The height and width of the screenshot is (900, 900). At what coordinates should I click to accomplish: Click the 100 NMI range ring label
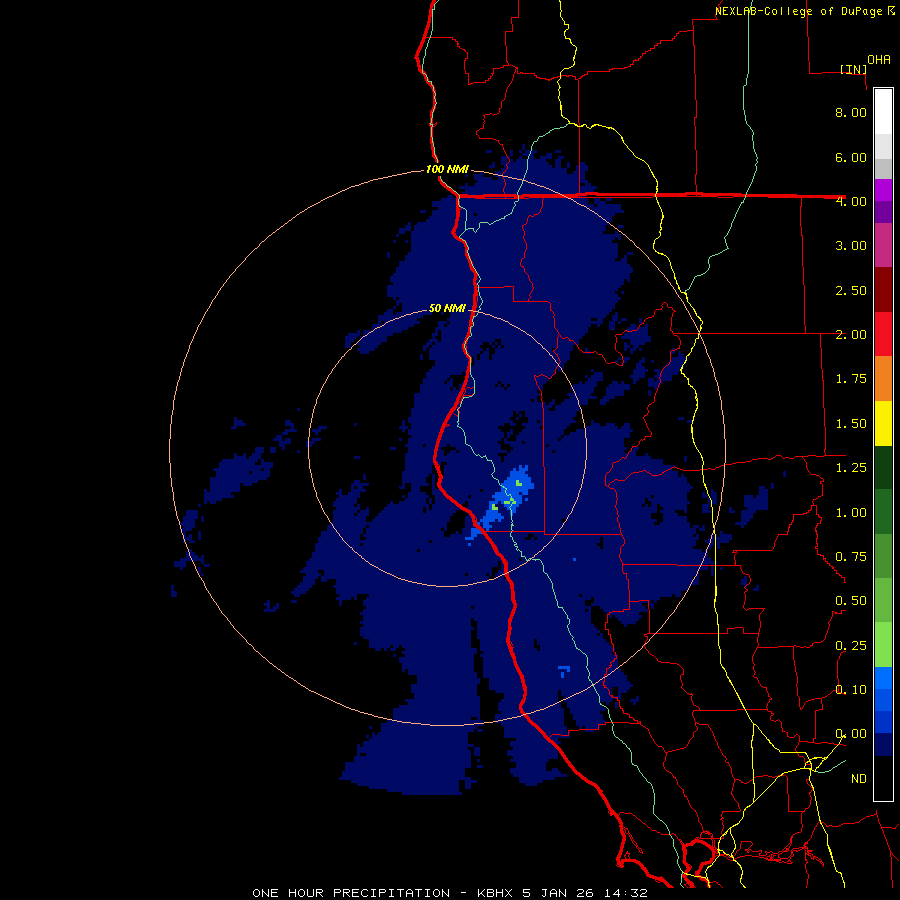click(447, 169)
